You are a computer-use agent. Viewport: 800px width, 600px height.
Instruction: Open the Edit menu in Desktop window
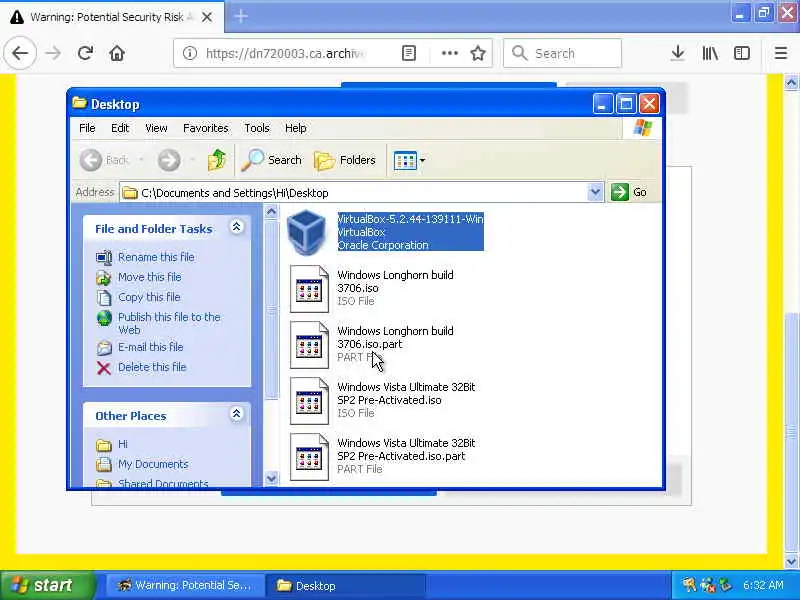(120, 128)
